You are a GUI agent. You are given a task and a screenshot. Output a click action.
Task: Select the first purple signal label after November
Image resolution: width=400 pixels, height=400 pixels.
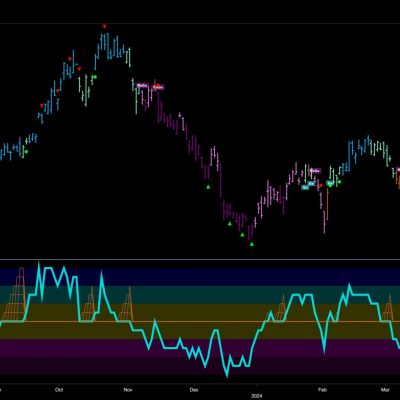142,86
